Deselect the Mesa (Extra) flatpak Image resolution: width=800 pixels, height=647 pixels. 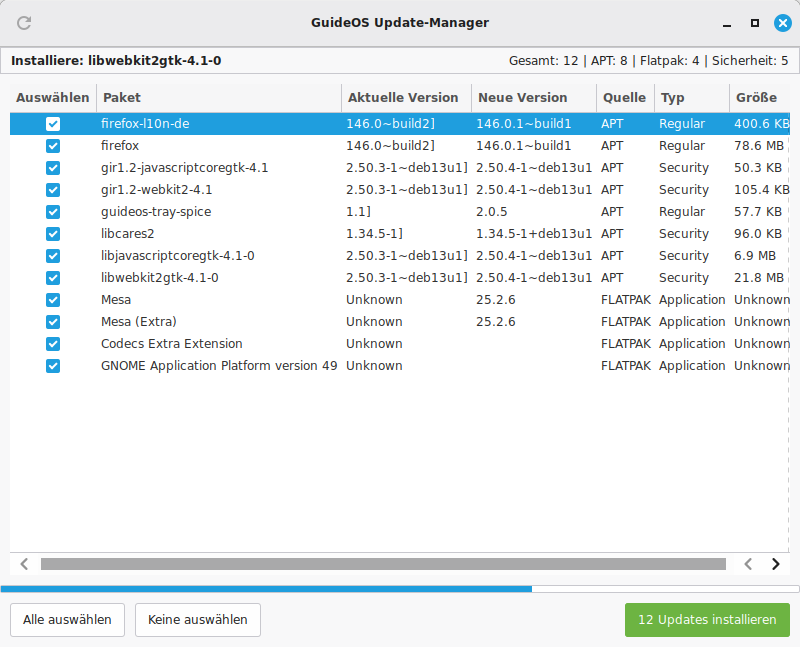pyautogui.click(x=53, y=322)
